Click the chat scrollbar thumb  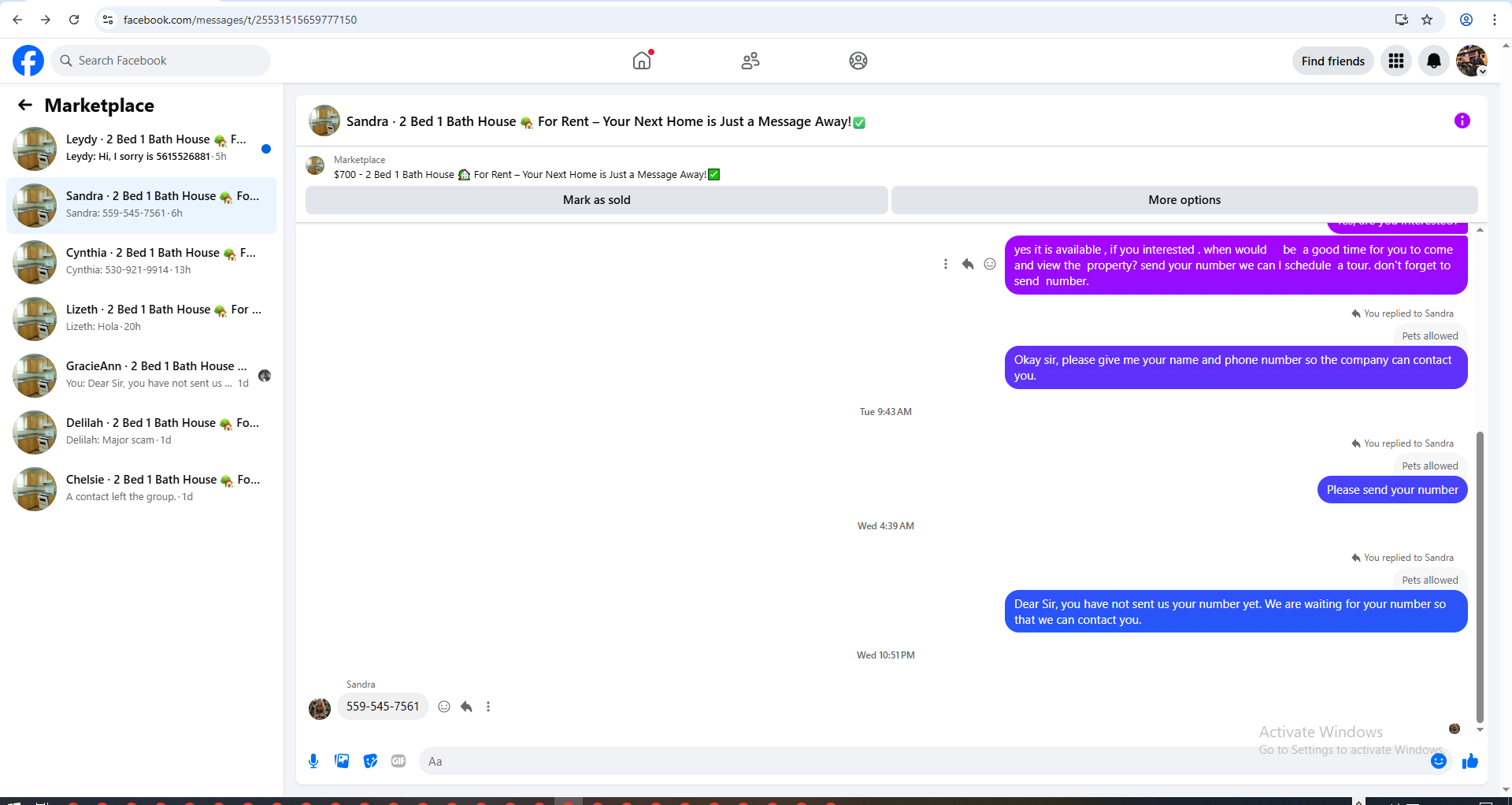[1480, 577]
